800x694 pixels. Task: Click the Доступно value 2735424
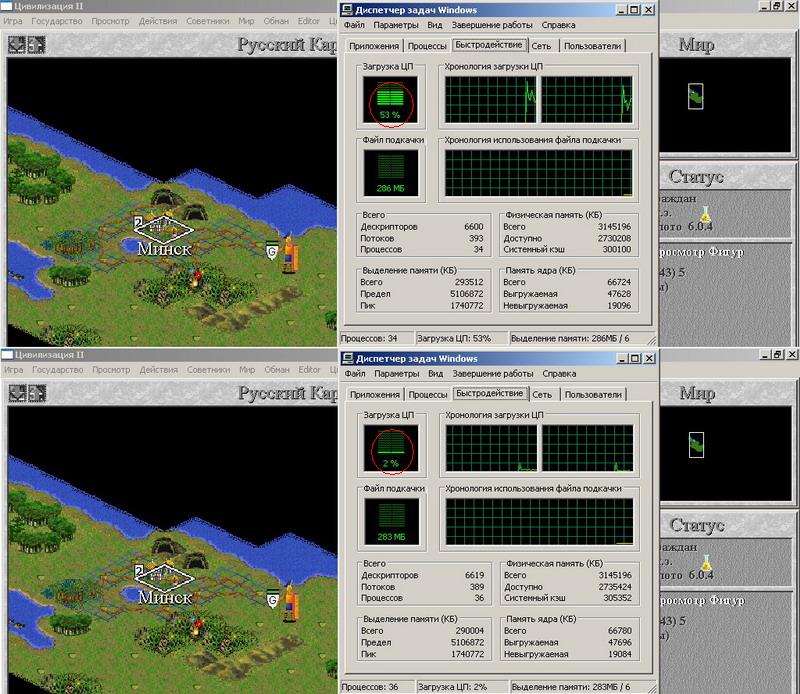tap(615, 587)
